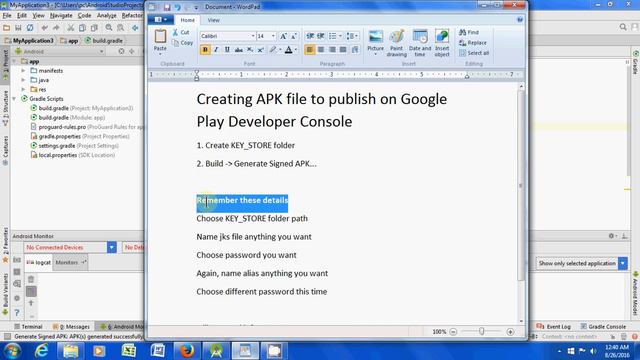Click Find in the Editing group
Viewport: 640px width, 360px height.
point(469,32)
